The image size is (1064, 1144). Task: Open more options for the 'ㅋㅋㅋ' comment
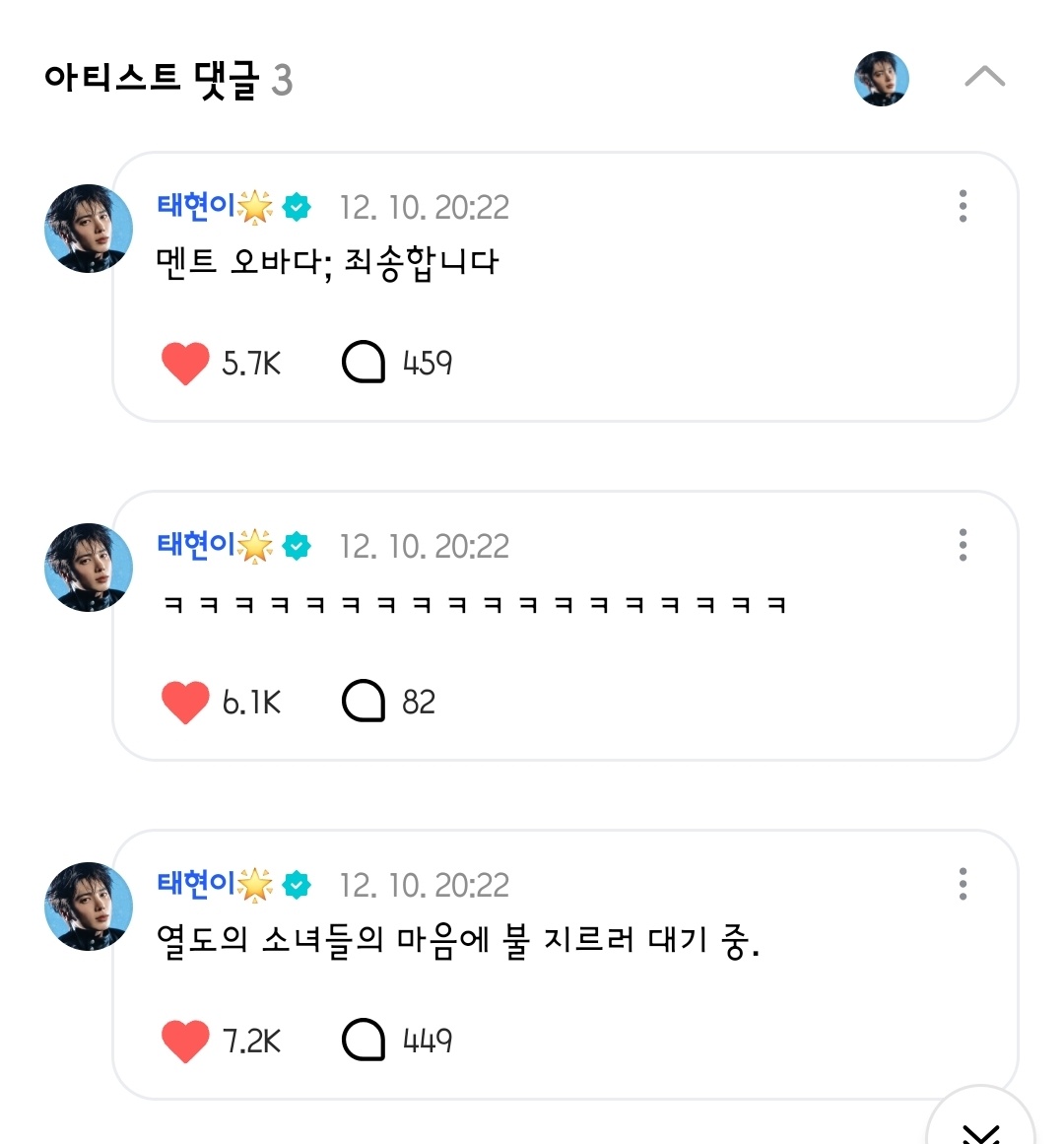pos(963,545)
